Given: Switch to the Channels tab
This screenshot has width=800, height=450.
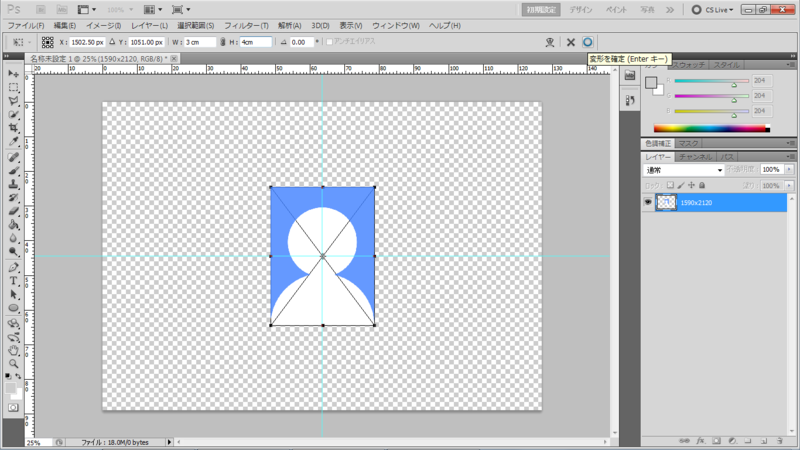Looking at the screenshot, I should coord(695,157).
